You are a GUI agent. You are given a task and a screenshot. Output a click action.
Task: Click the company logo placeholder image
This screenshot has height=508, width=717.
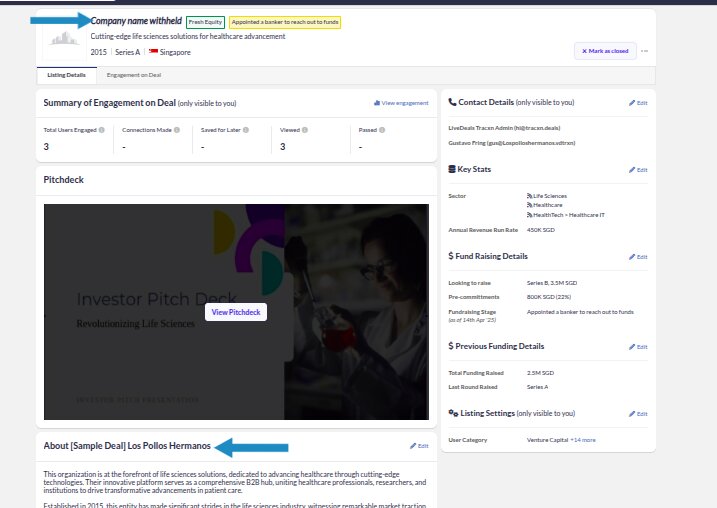(x=64, y=38)
